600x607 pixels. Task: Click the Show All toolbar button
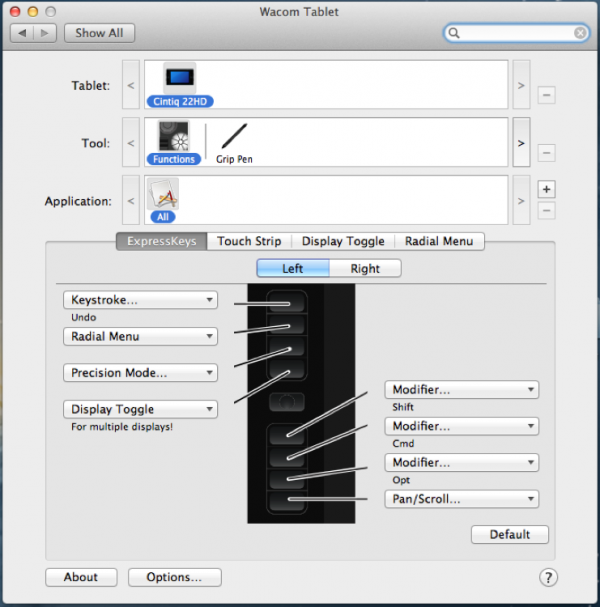[x=99, y=33]
